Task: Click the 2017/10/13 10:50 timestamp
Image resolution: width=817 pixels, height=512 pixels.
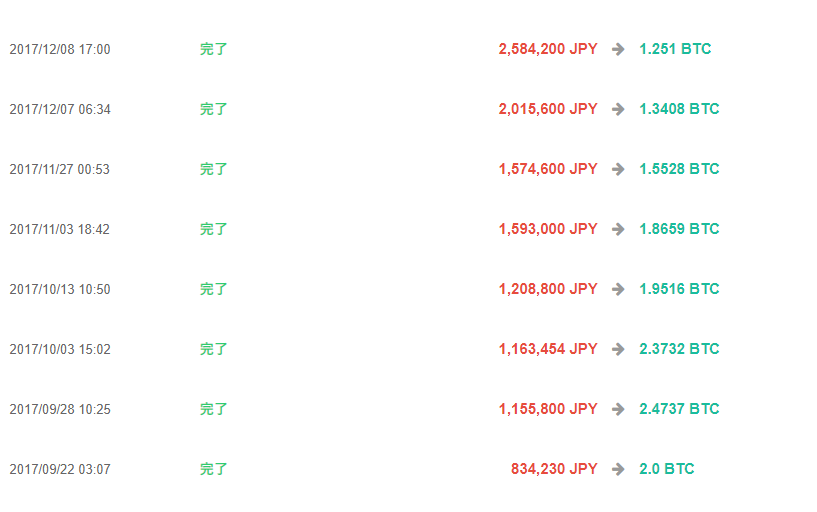Action: (x=60, y=289)
